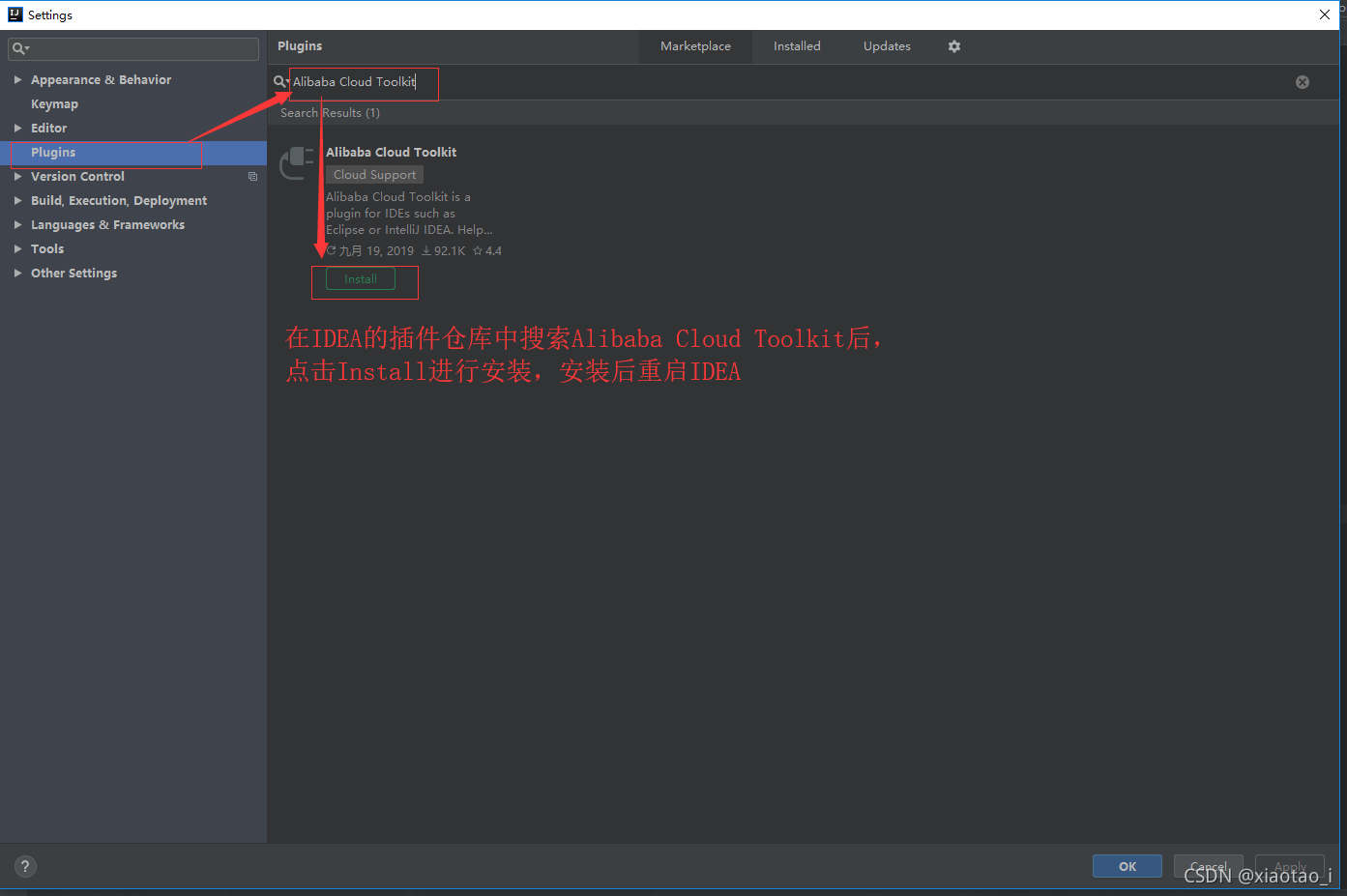Expand the Editor settings node

click(17, 129)
